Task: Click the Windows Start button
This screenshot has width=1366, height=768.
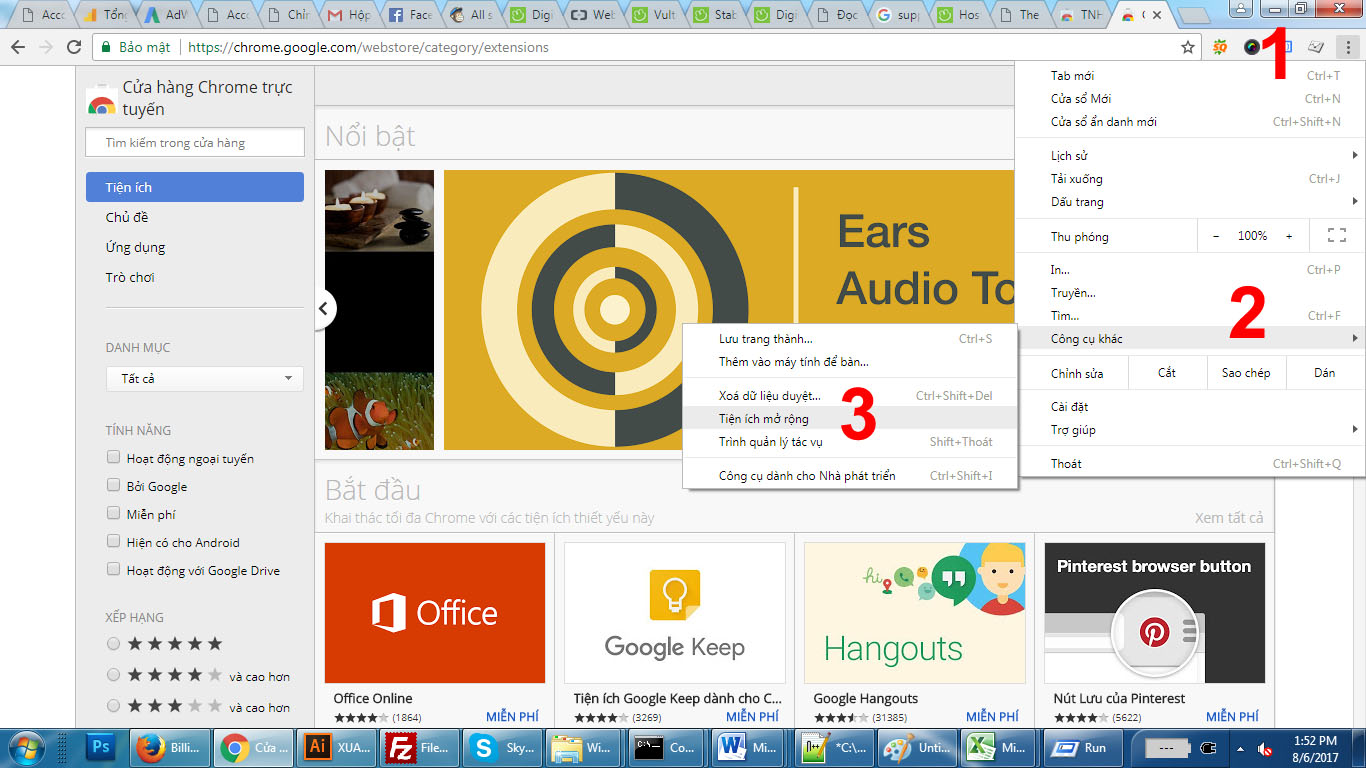Action: (25, 747)
